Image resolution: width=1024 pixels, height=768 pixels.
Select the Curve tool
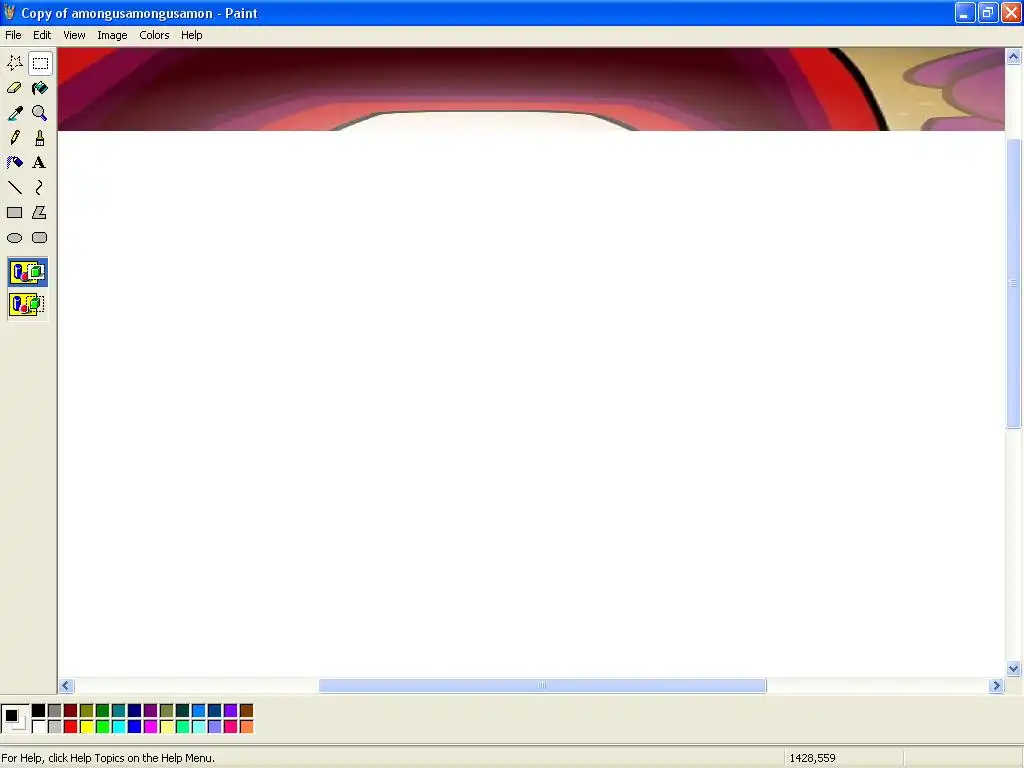pyautogui.click(x=40, y=188)
